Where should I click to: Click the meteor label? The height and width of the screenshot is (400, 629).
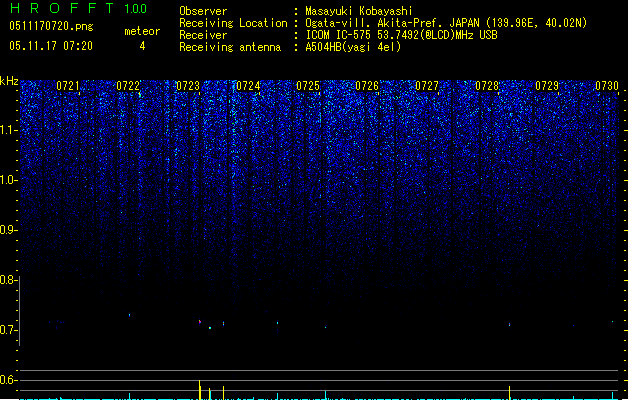tap(142, 31)
